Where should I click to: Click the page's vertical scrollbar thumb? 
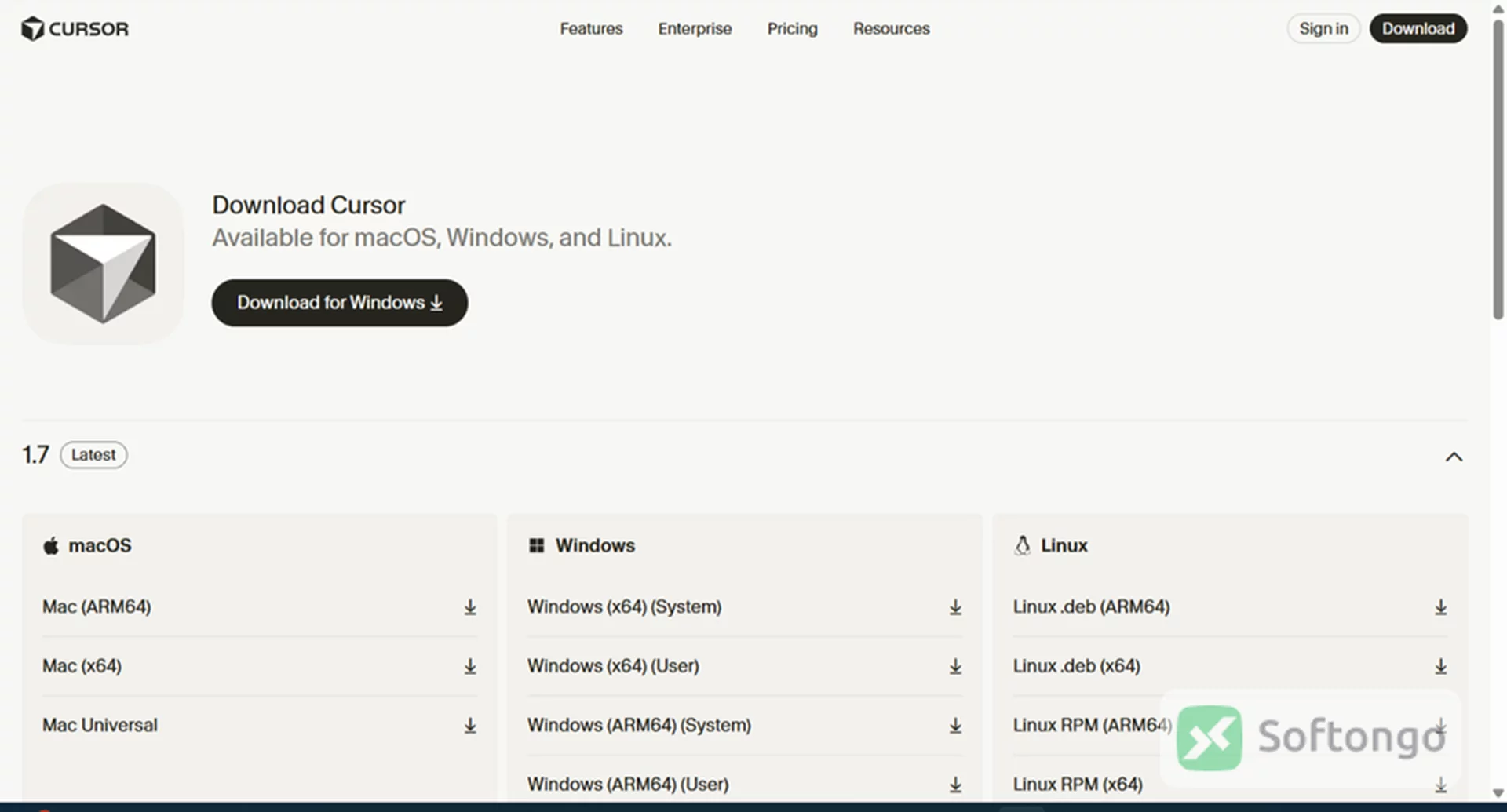[1498, 169]
